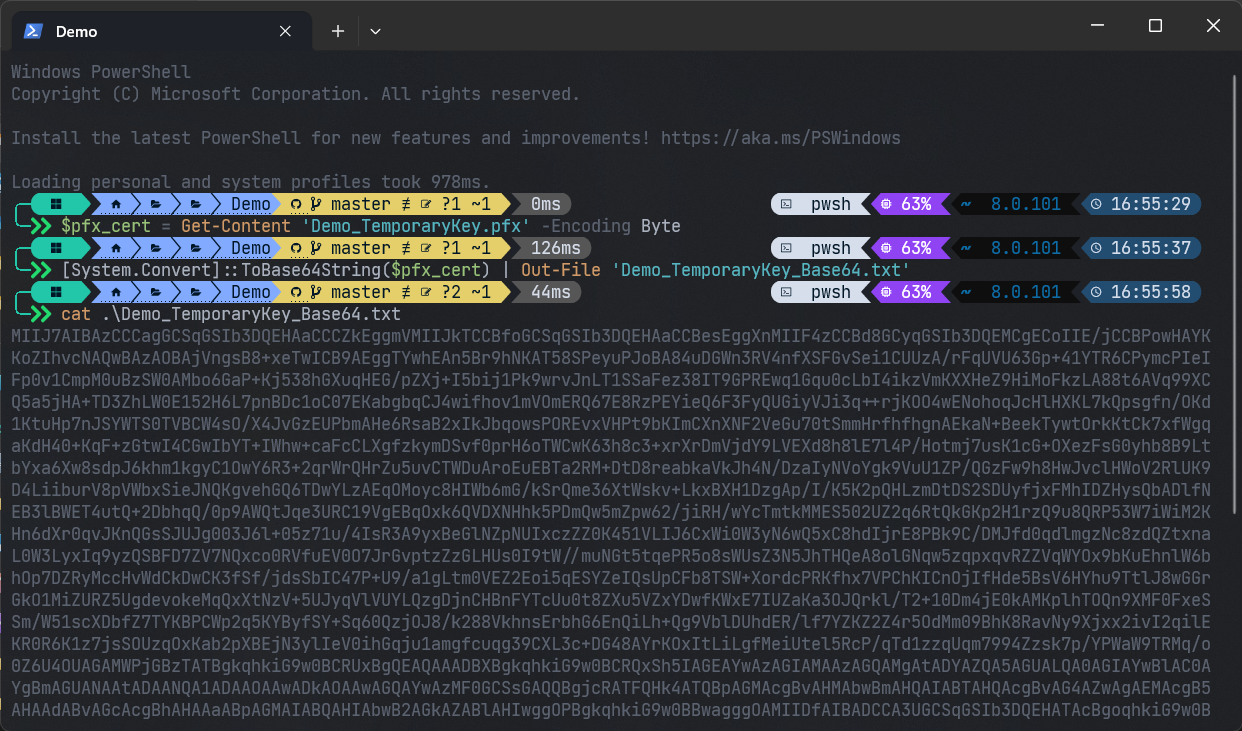Viewport: 1242px width, 731px height.
Task: Click the clock icon beside 16:55:58
Action: click(x=1096, y=292)
